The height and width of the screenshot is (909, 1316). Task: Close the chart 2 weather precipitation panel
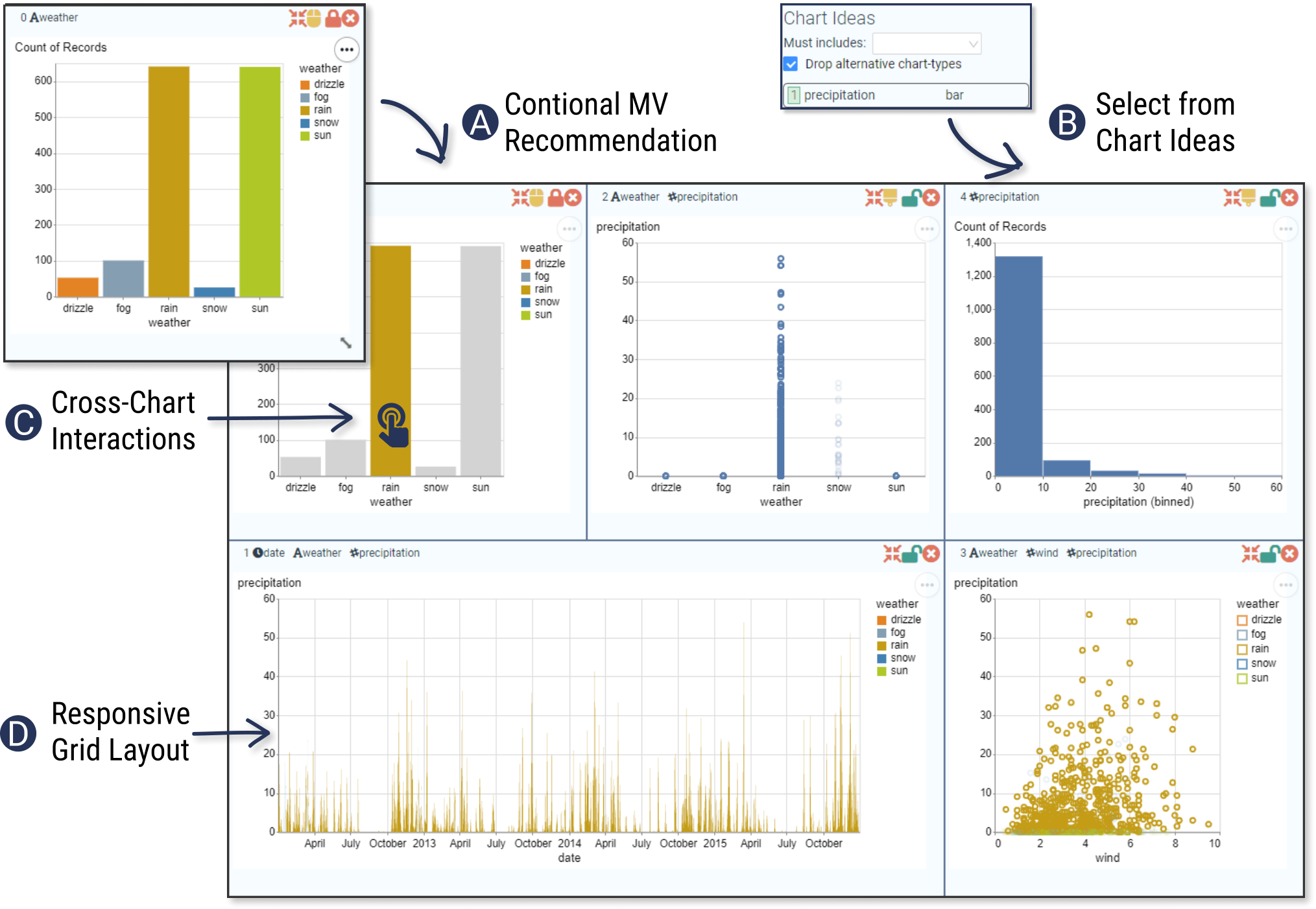click(x=931, y=198)
